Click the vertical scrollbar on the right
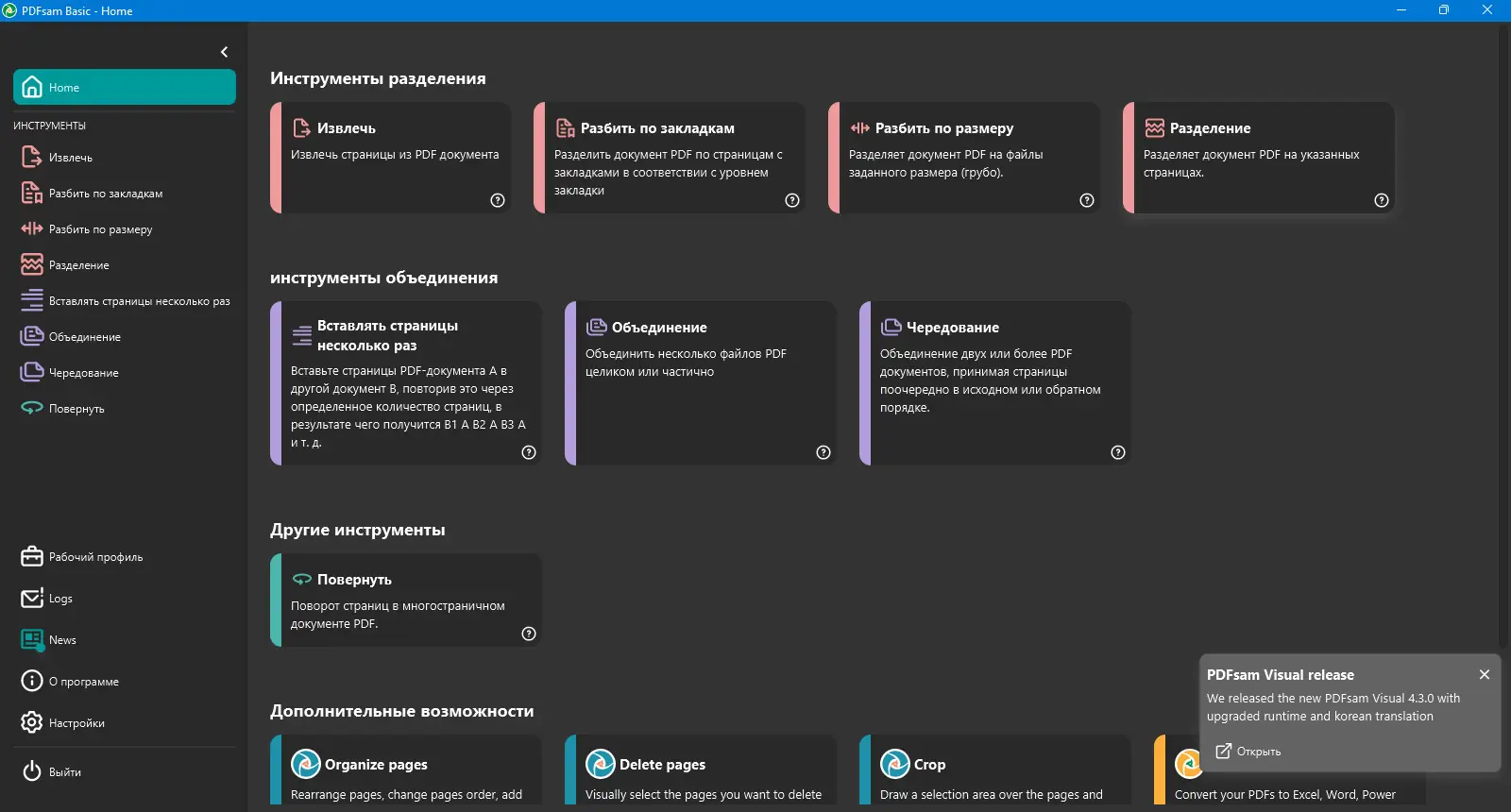The height and width of the screenshot is (812, 1511). coord(1503,336)
